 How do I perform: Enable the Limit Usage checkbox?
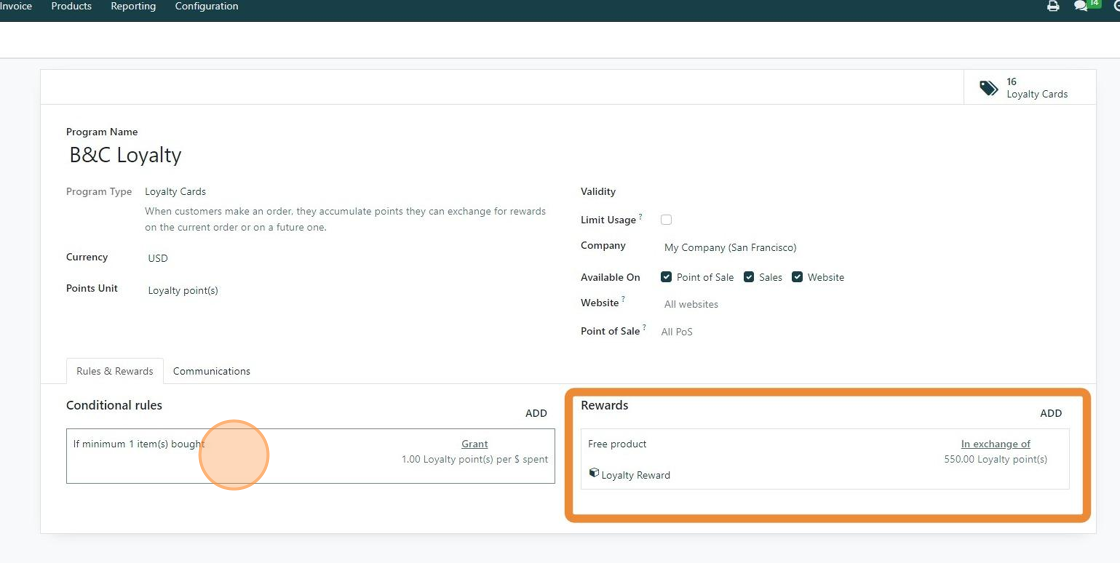(666, 220)
